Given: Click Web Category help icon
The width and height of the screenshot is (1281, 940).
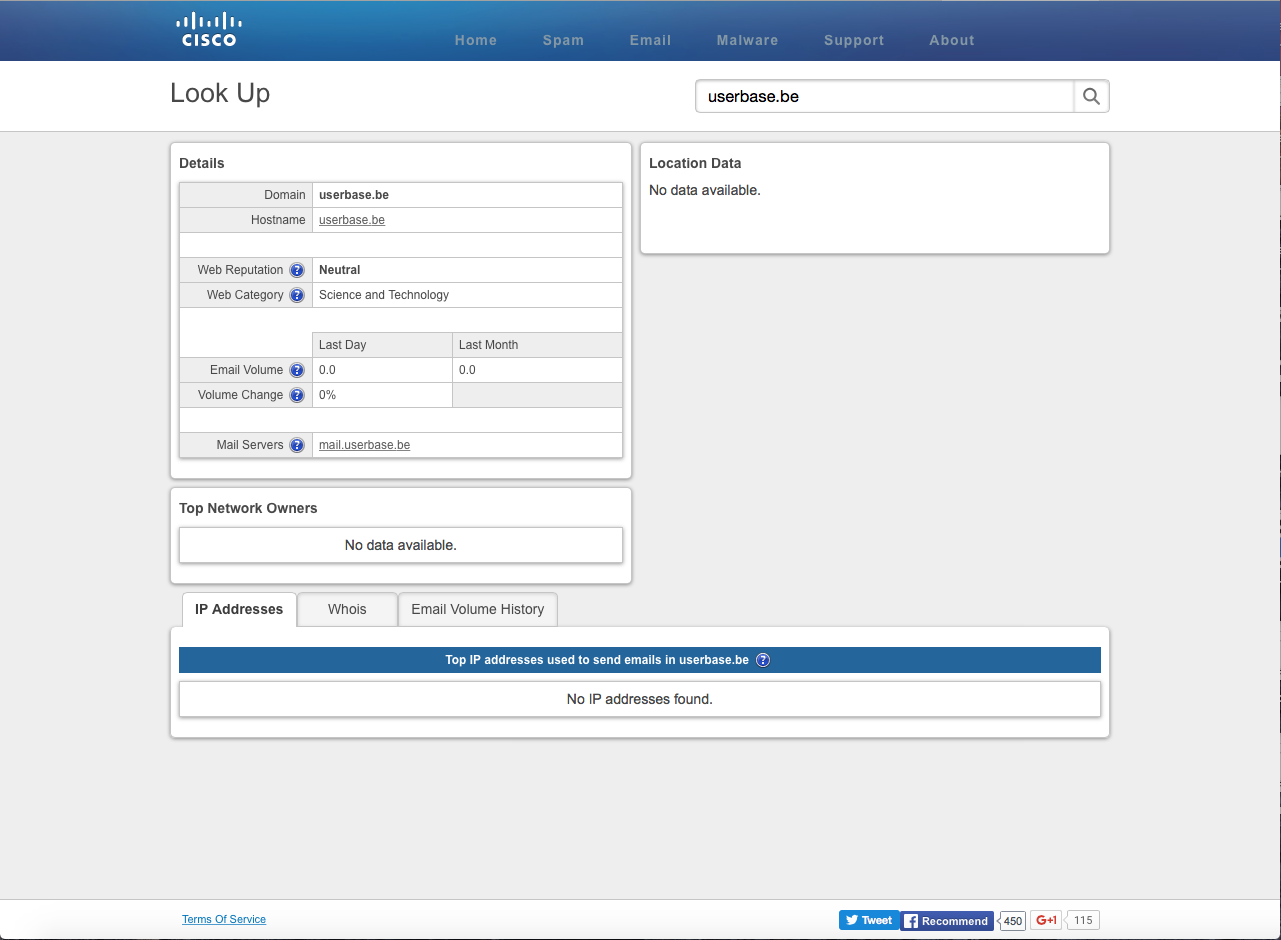Looking at the screenshot, I should (x=297, y=295).
